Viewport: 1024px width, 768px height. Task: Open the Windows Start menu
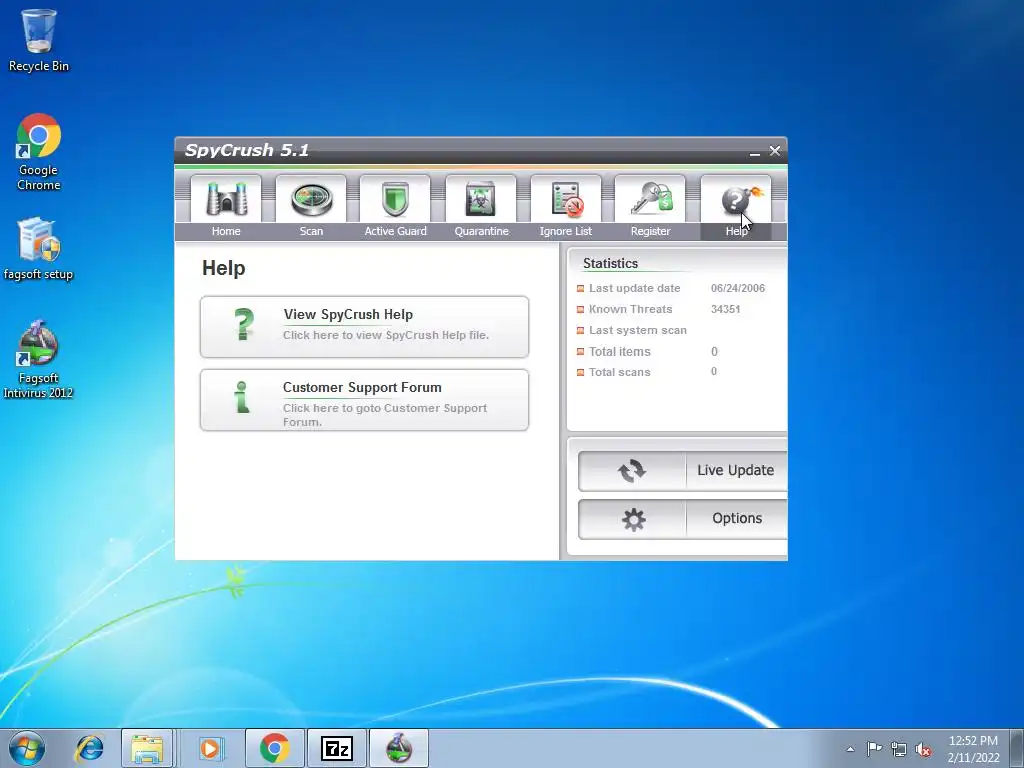click(27, 748)
